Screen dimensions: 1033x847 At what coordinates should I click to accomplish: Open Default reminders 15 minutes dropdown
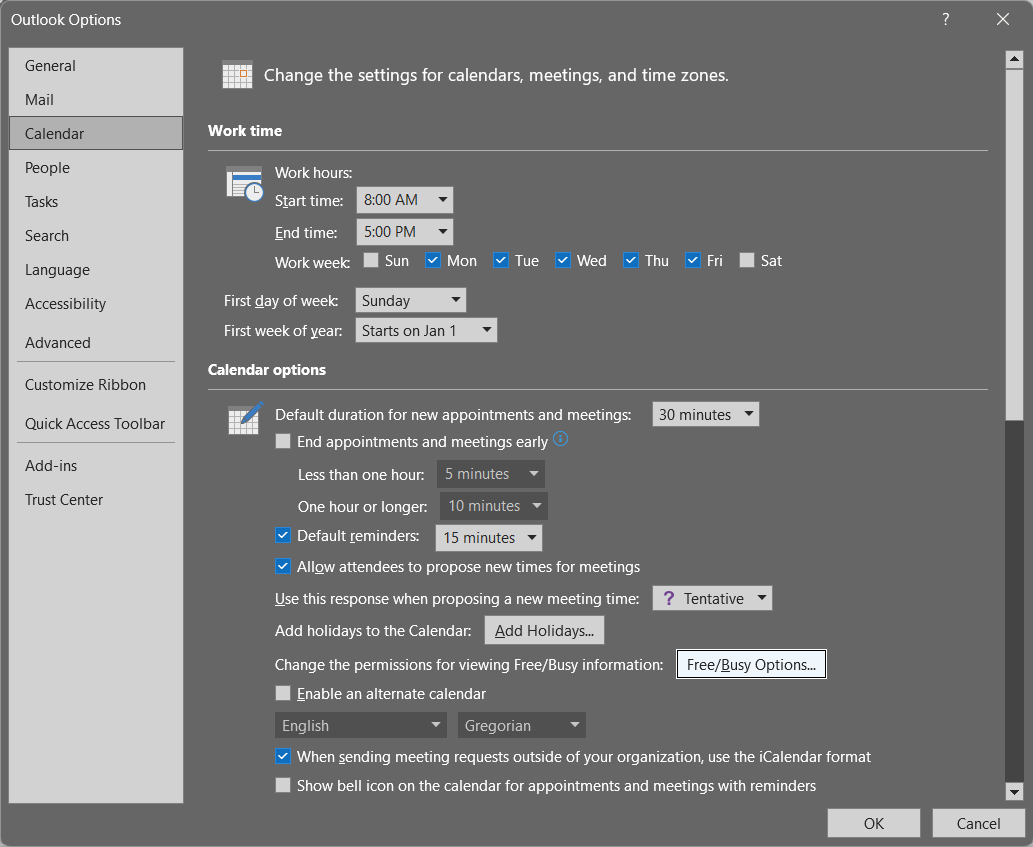[x=489, y=537]
